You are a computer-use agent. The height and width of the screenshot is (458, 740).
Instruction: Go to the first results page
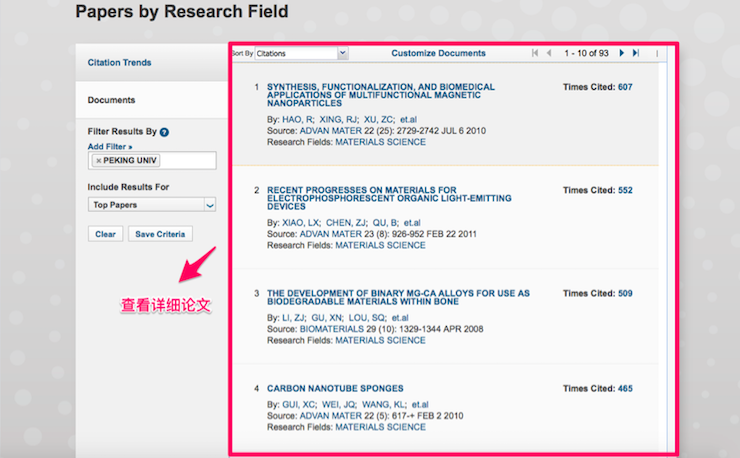point(535,53)
